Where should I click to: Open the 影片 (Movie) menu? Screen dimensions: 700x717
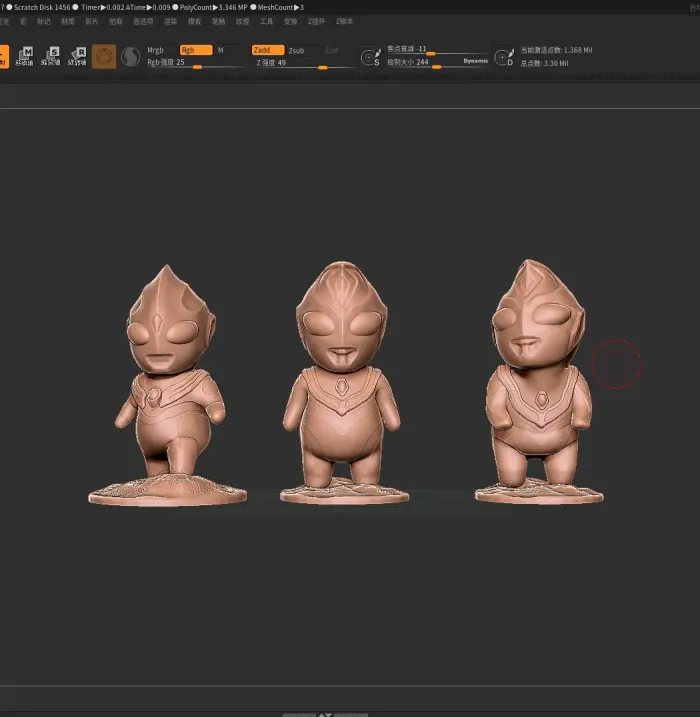91,21
